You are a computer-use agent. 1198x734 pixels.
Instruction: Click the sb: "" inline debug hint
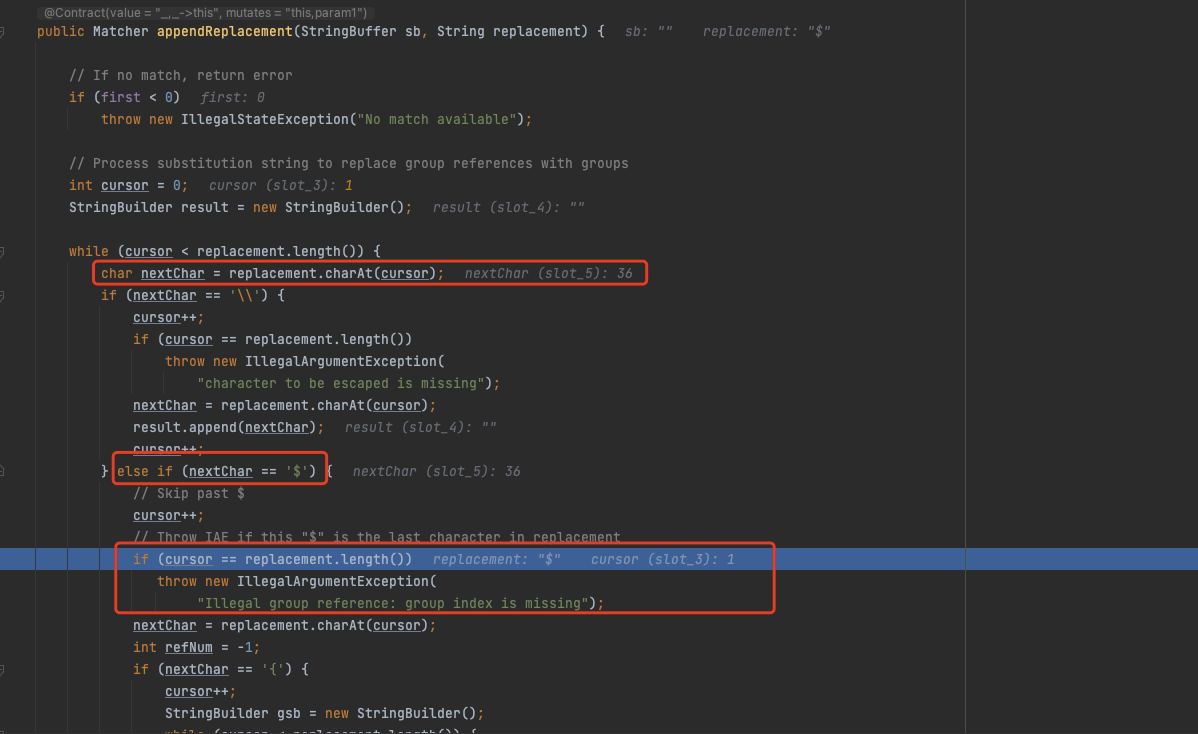pyautogui.click(x=649, y=31)
